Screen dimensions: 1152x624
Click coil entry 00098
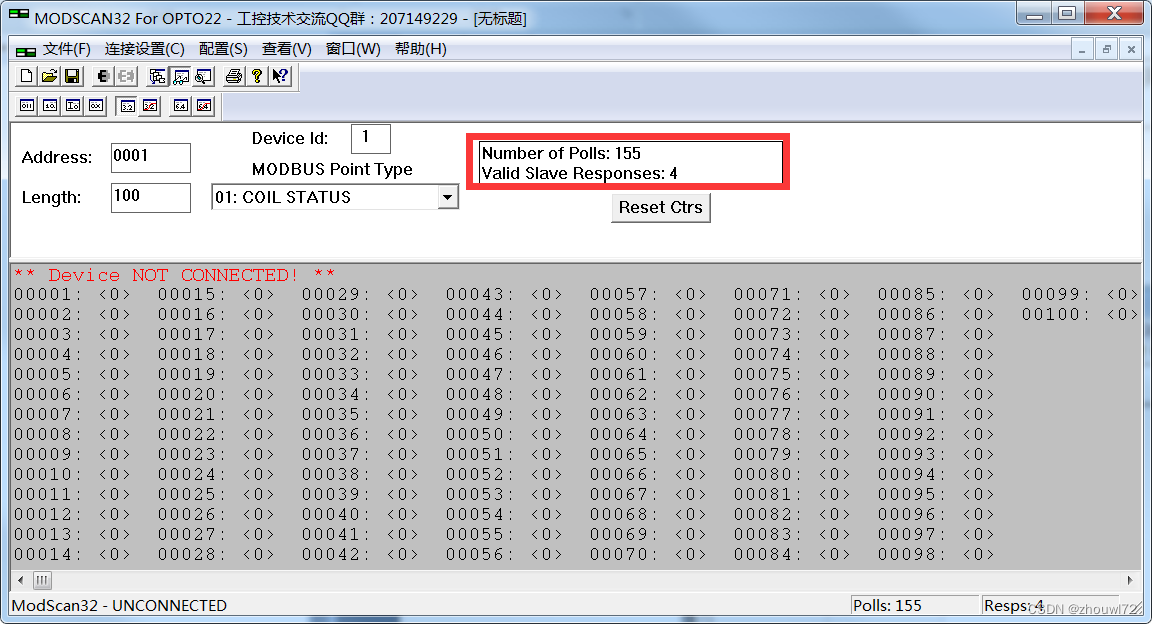(x=936, y=555)
